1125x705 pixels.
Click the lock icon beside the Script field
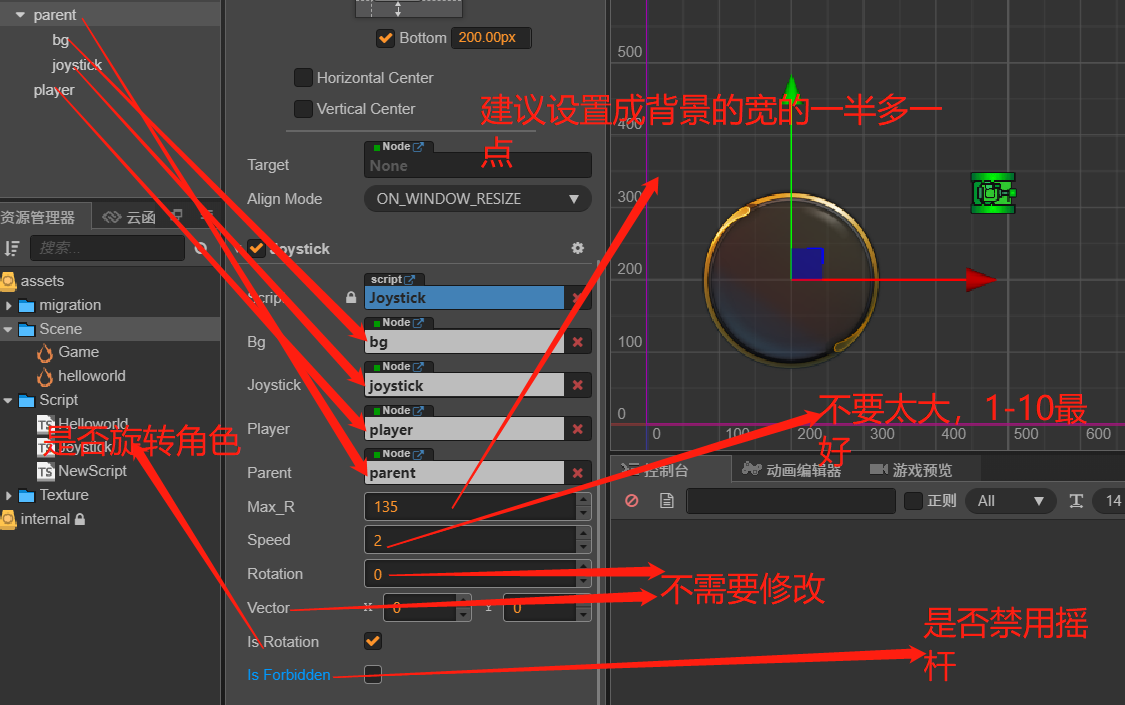pos(351,297)
